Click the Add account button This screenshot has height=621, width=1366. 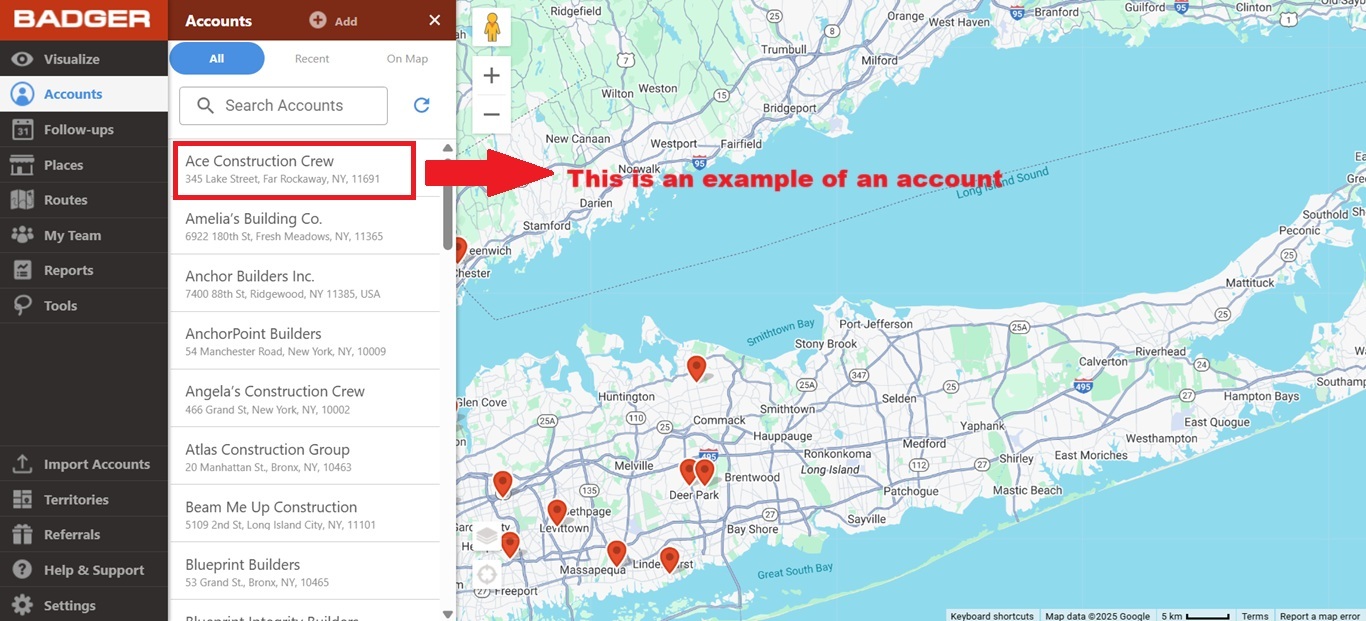[x=334, y=21]
